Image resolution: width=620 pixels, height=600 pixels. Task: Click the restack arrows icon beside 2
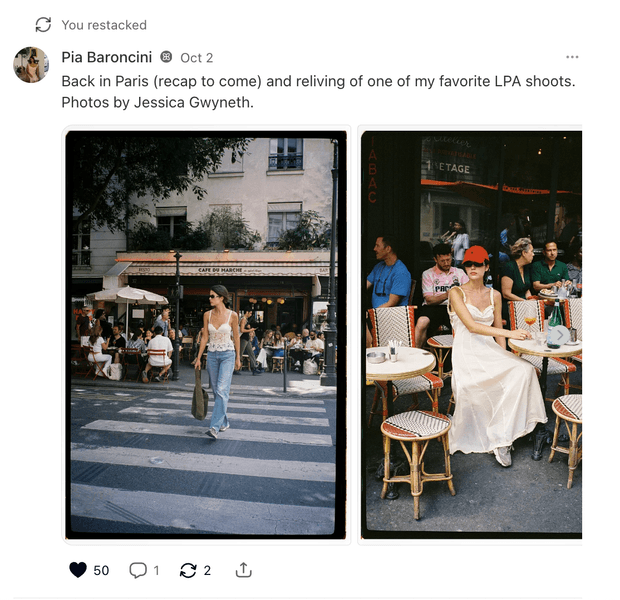188,570
